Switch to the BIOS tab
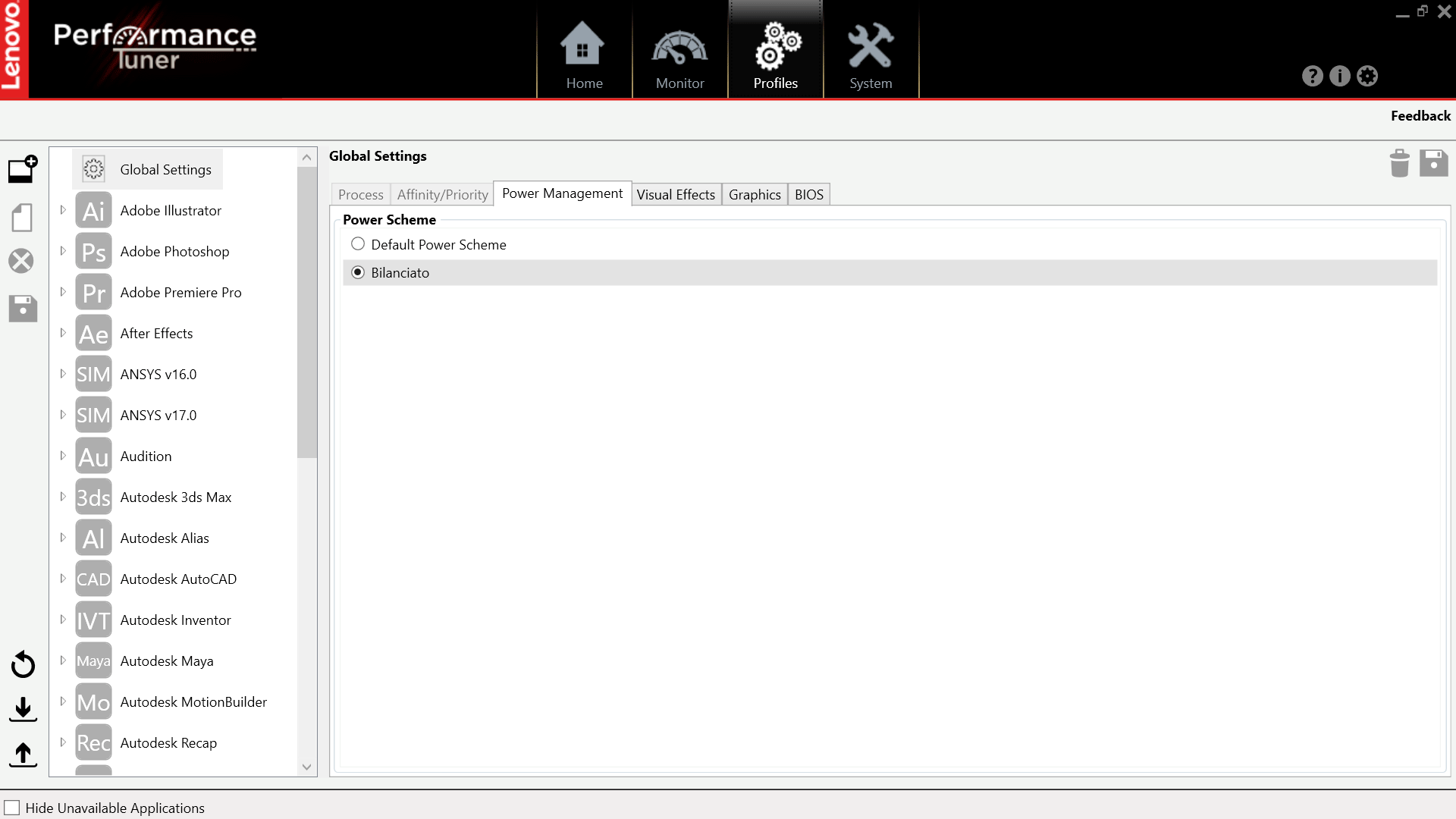The width and height of the screenshot is (1456, 819). (x=809, y=195)
